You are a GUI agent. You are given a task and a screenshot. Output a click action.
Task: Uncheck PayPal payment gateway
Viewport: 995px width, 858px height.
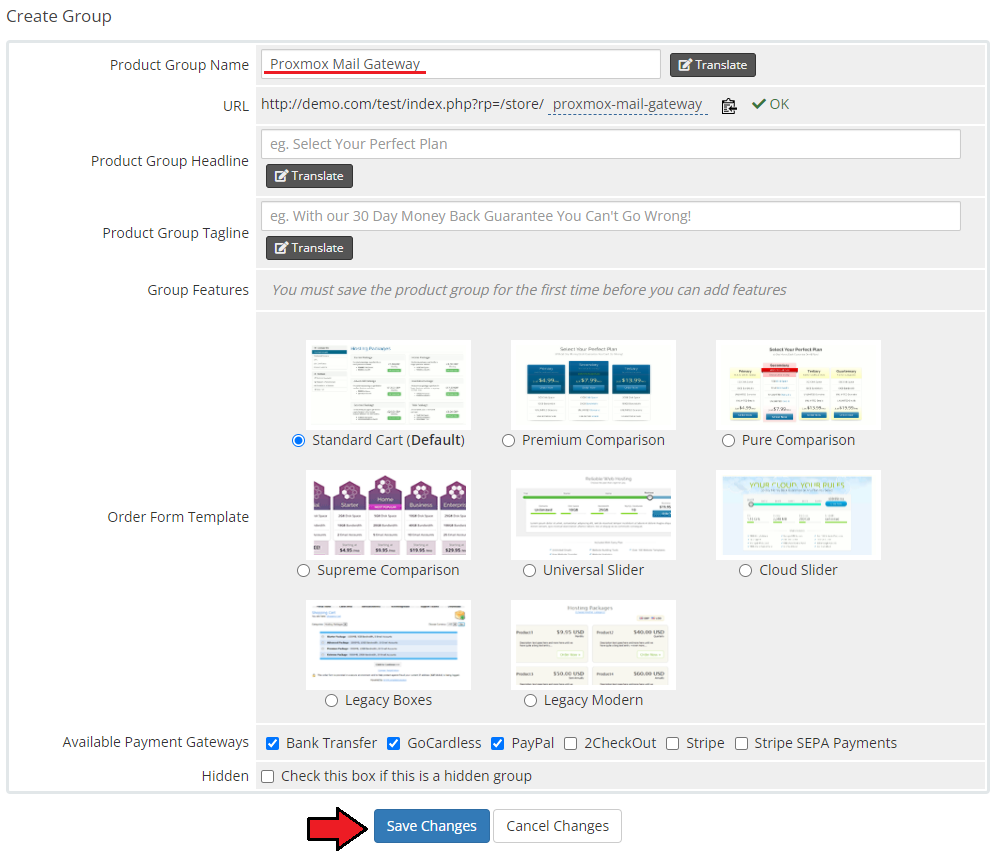(498, 743)
